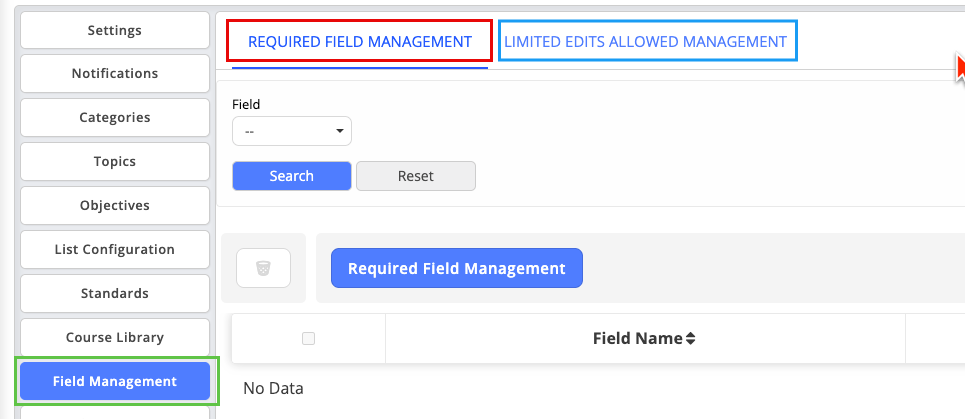Open List Configuration in the sidebar
Image resolution: width=965 pixels, height=419 pixels.
tap(115, 250)
